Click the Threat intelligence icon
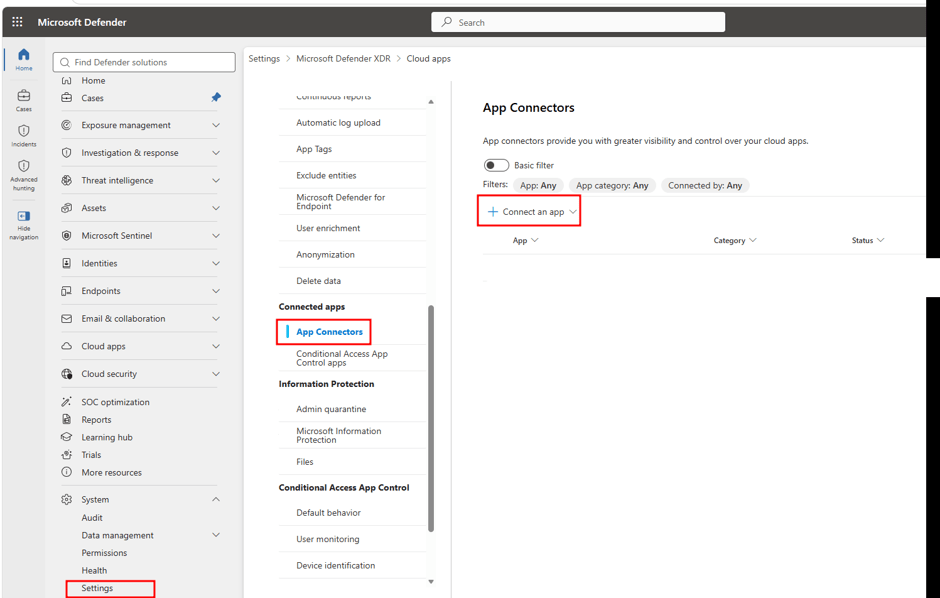The image size is (940, 598). click(x=67, y=180)
